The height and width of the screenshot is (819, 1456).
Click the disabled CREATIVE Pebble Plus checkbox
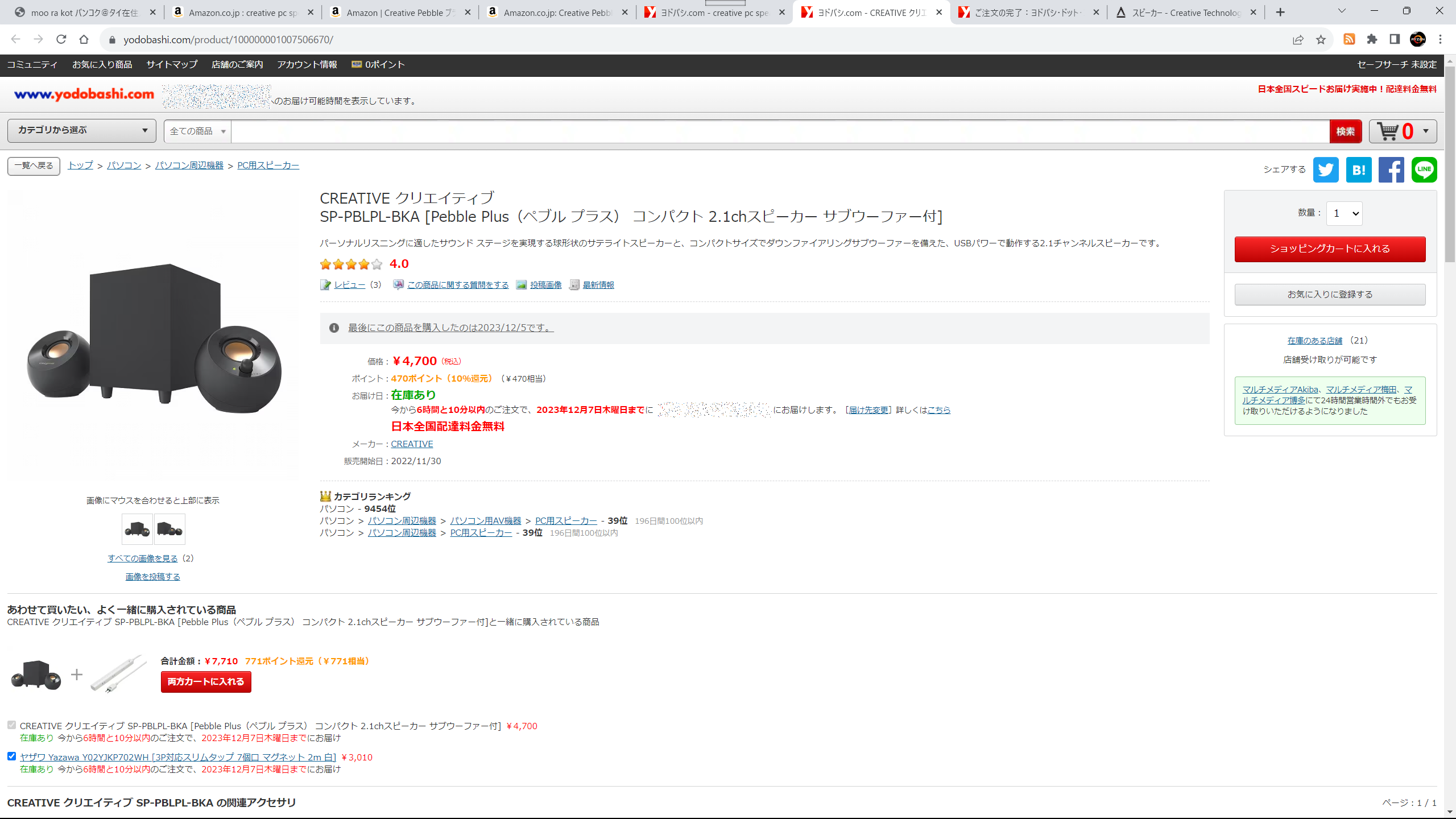[11, 725]
